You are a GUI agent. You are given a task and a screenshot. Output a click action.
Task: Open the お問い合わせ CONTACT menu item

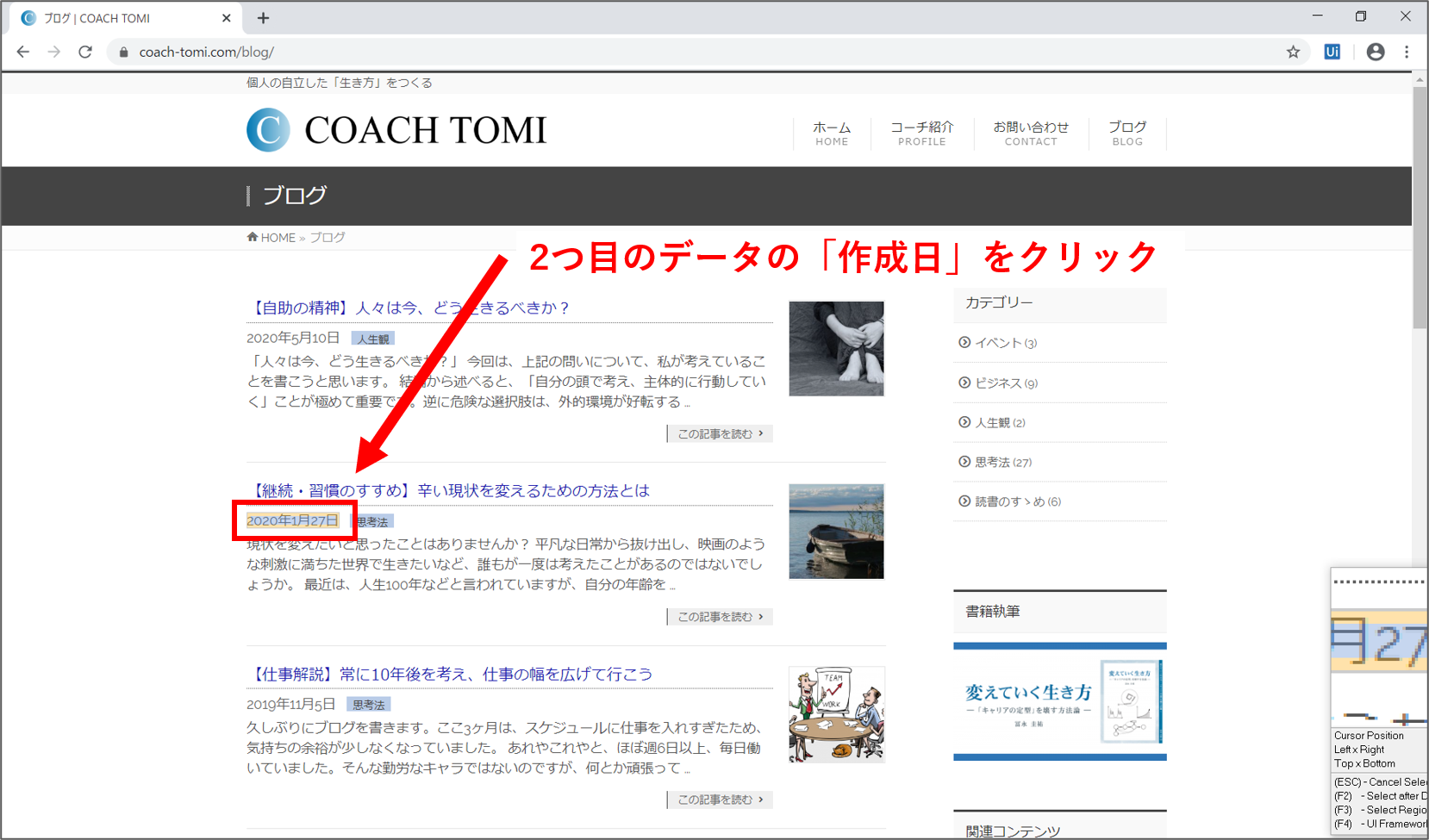[1030, 134]
